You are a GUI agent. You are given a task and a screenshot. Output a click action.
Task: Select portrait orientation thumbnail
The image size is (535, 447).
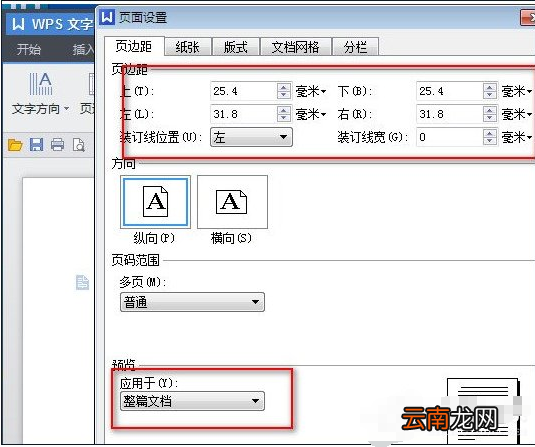coord(155,202)
